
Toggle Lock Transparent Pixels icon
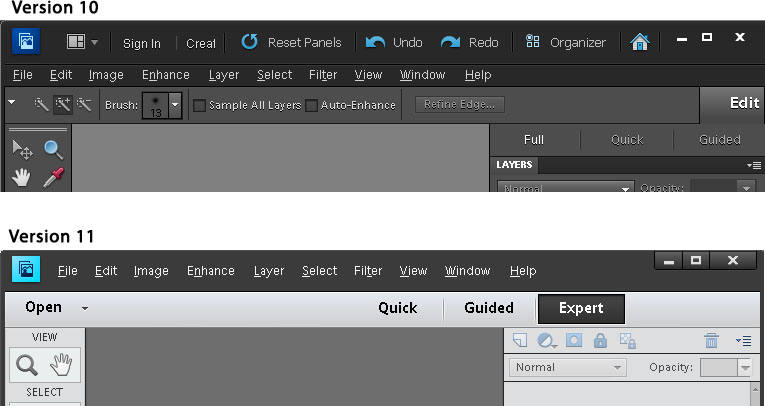pyautogui.click(x=627, y=341)
